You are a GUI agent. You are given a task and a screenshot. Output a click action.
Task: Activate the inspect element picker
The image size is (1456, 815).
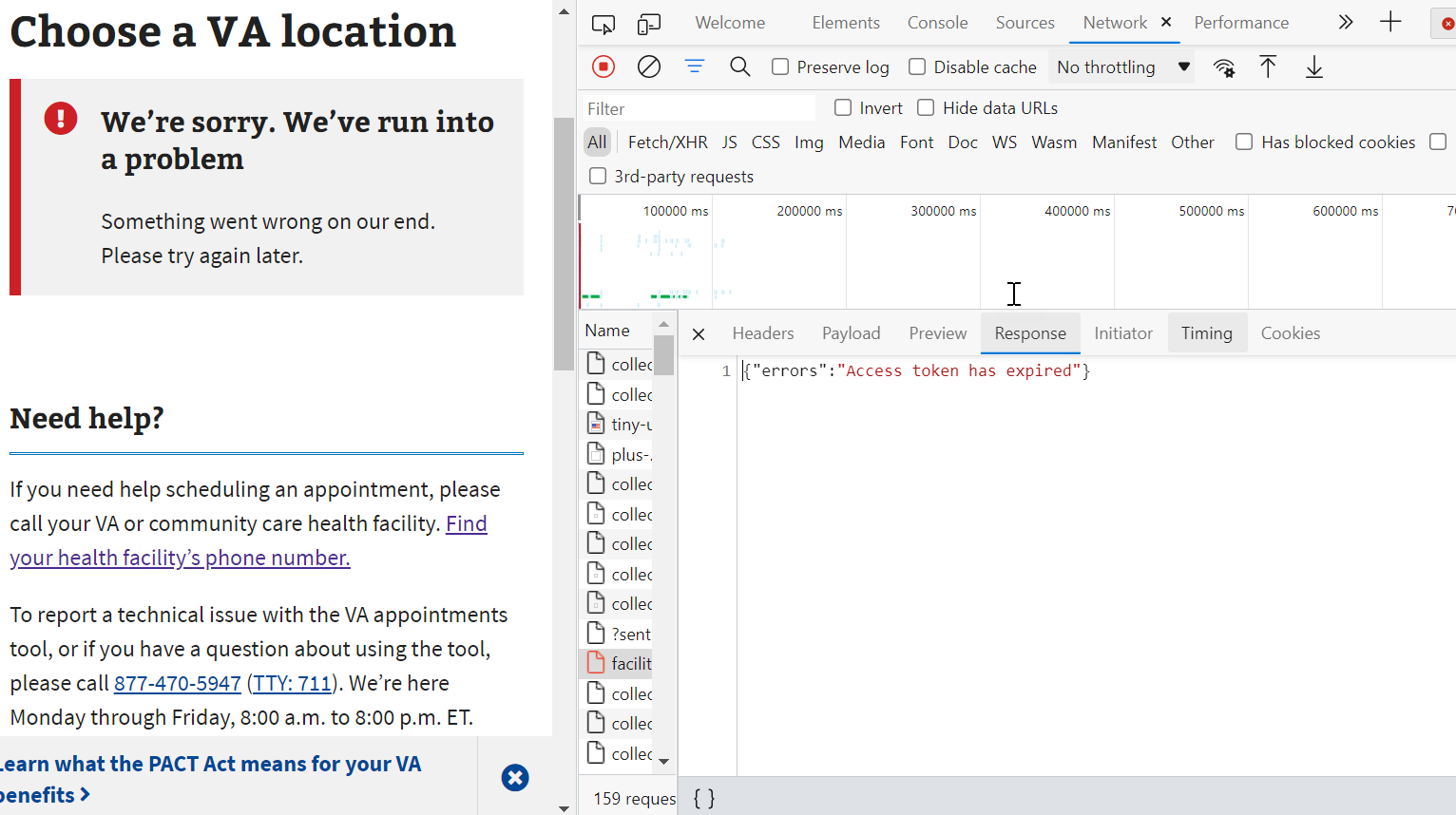(x=603, y=22)
